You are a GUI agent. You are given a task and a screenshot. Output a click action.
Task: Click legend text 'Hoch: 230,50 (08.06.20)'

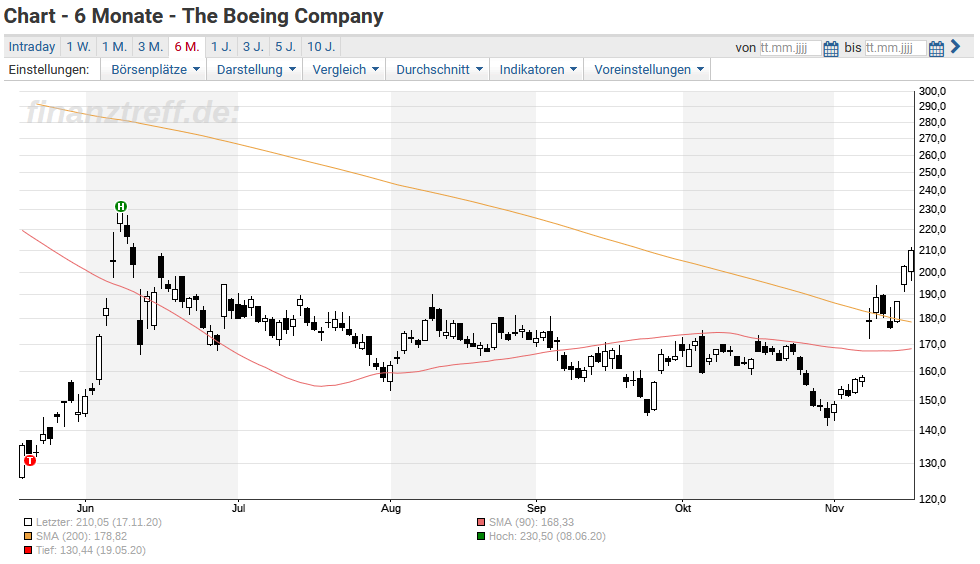(x=547, y=536)
